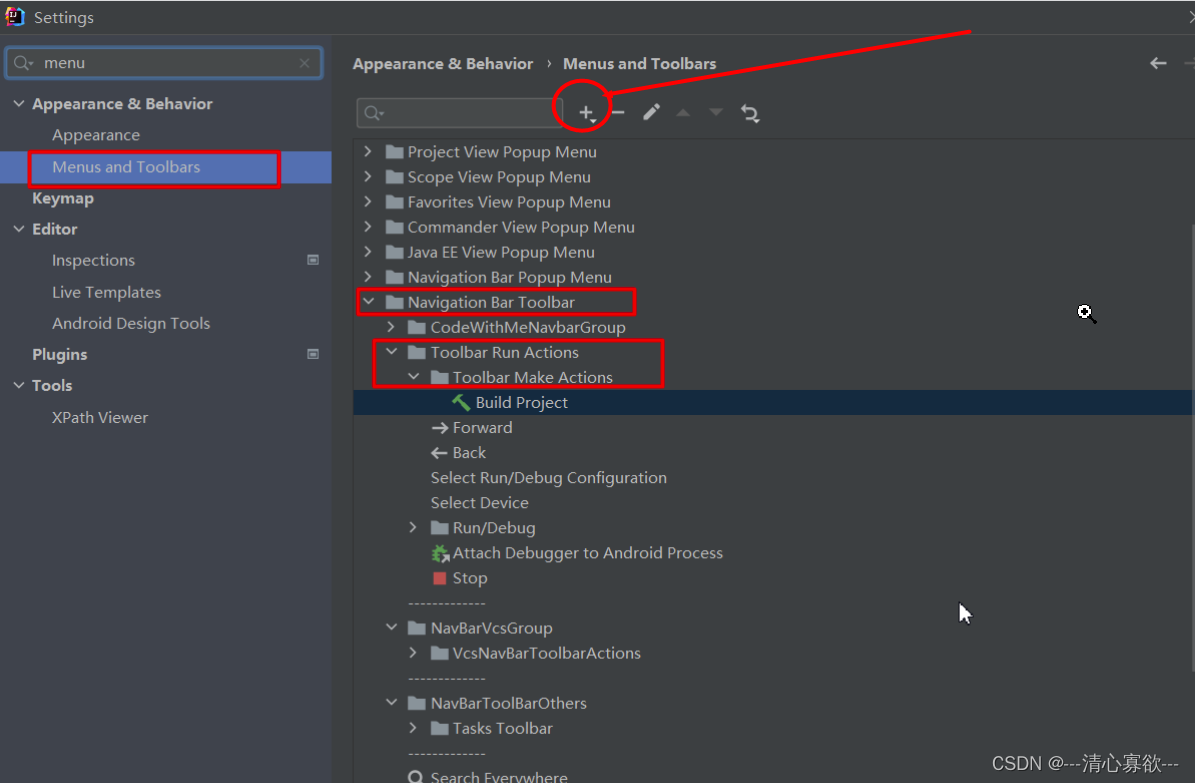Collapse the Toolbar Run Actions node
This screenshot has height=783, width=1195.
pos(392,351)
